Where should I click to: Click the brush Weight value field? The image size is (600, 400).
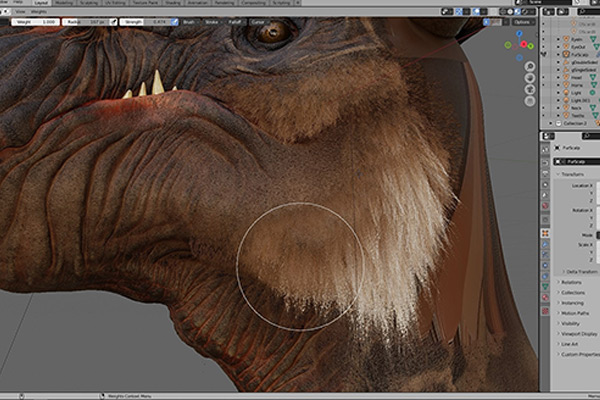click(35, 22)
